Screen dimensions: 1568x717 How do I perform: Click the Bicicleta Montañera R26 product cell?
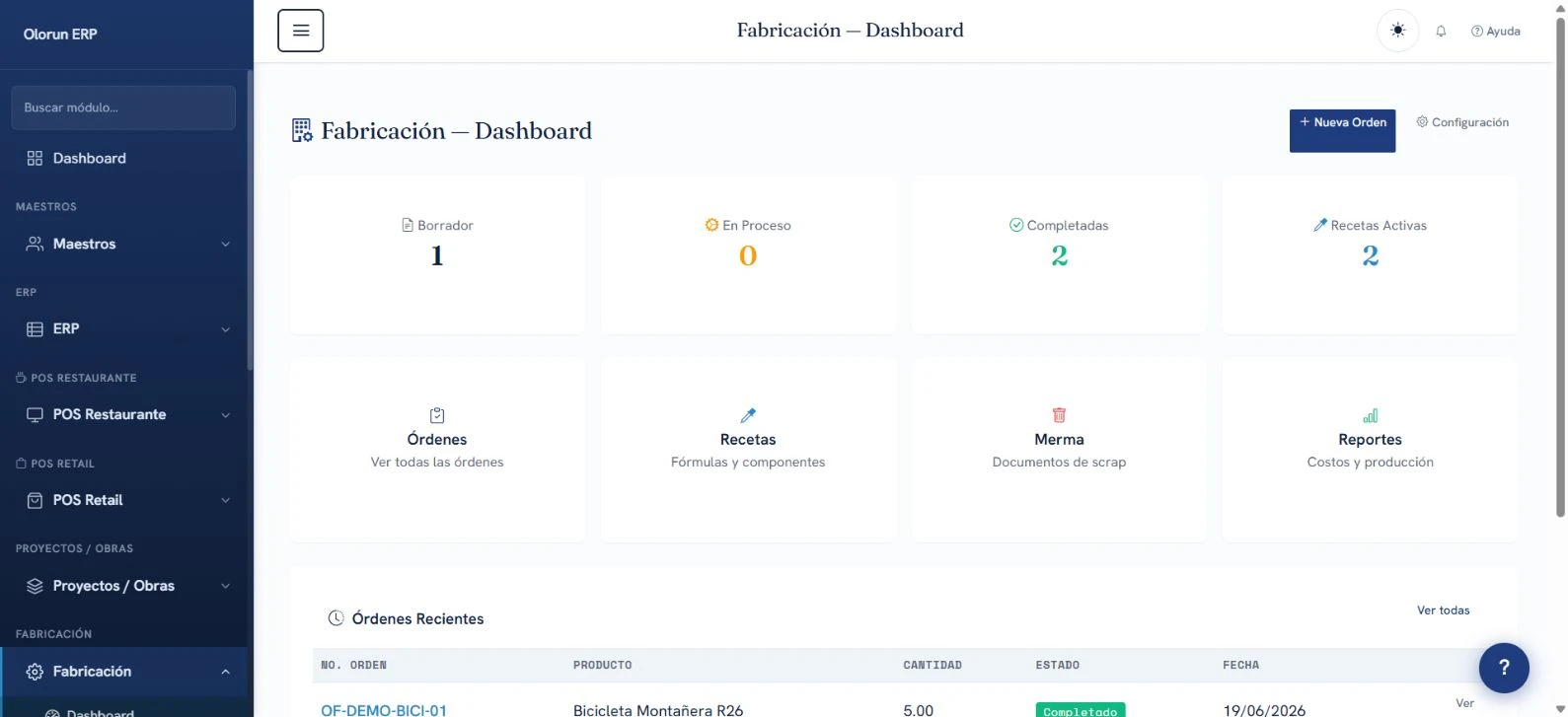[658, 710]
